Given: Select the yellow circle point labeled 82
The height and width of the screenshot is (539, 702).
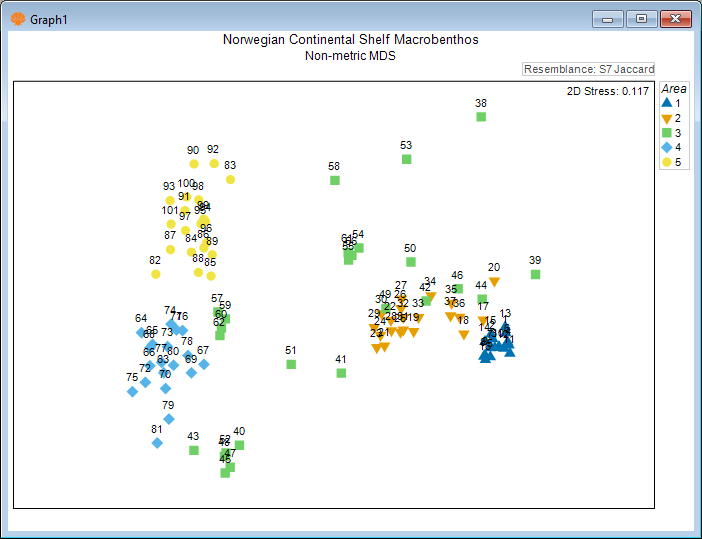Looking at the screenshot, I should click(x=155, y=274).
